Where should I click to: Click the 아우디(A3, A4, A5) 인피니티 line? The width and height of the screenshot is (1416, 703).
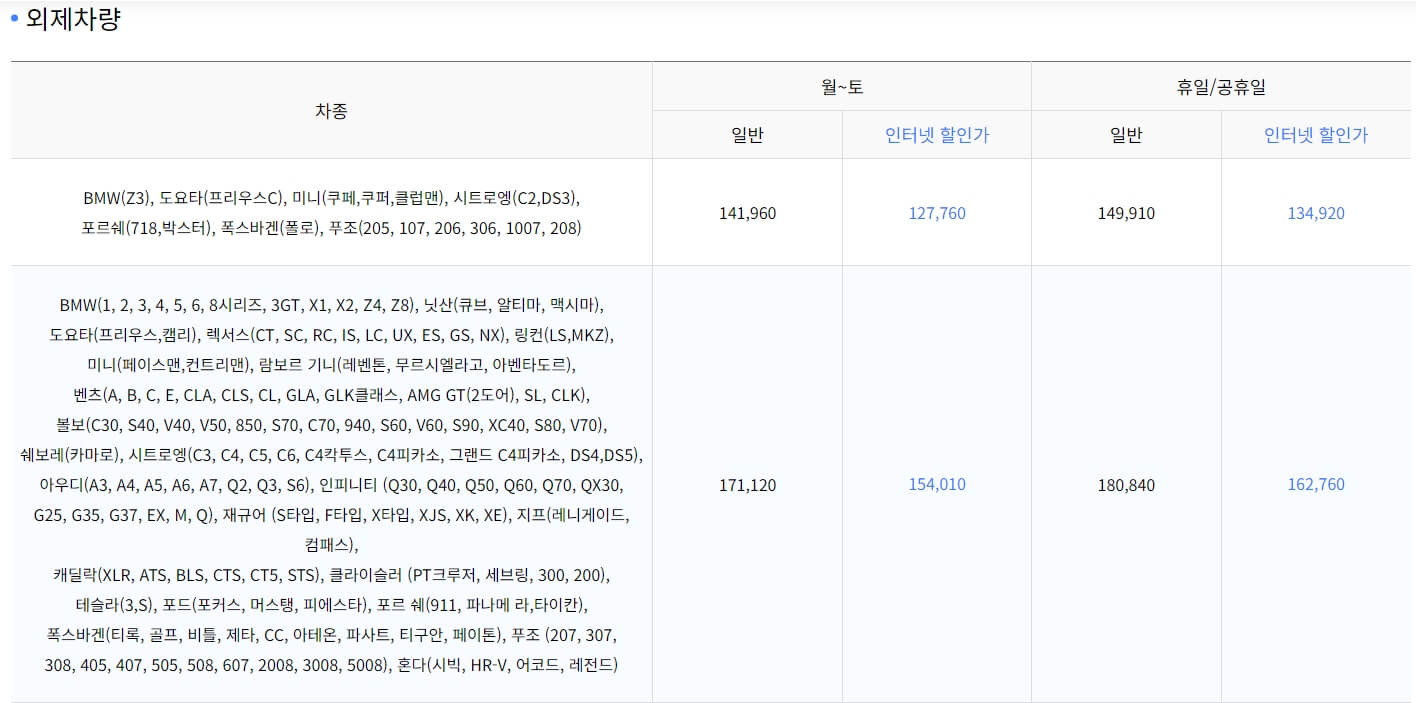coord(331,486)
